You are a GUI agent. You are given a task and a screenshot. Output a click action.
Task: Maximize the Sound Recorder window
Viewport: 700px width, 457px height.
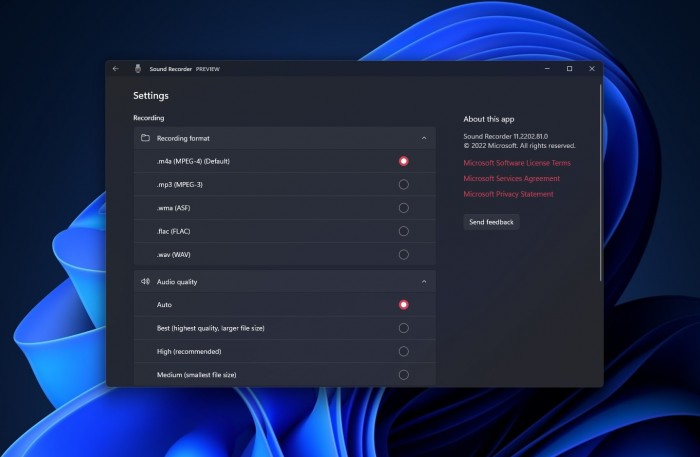[570, 69]
